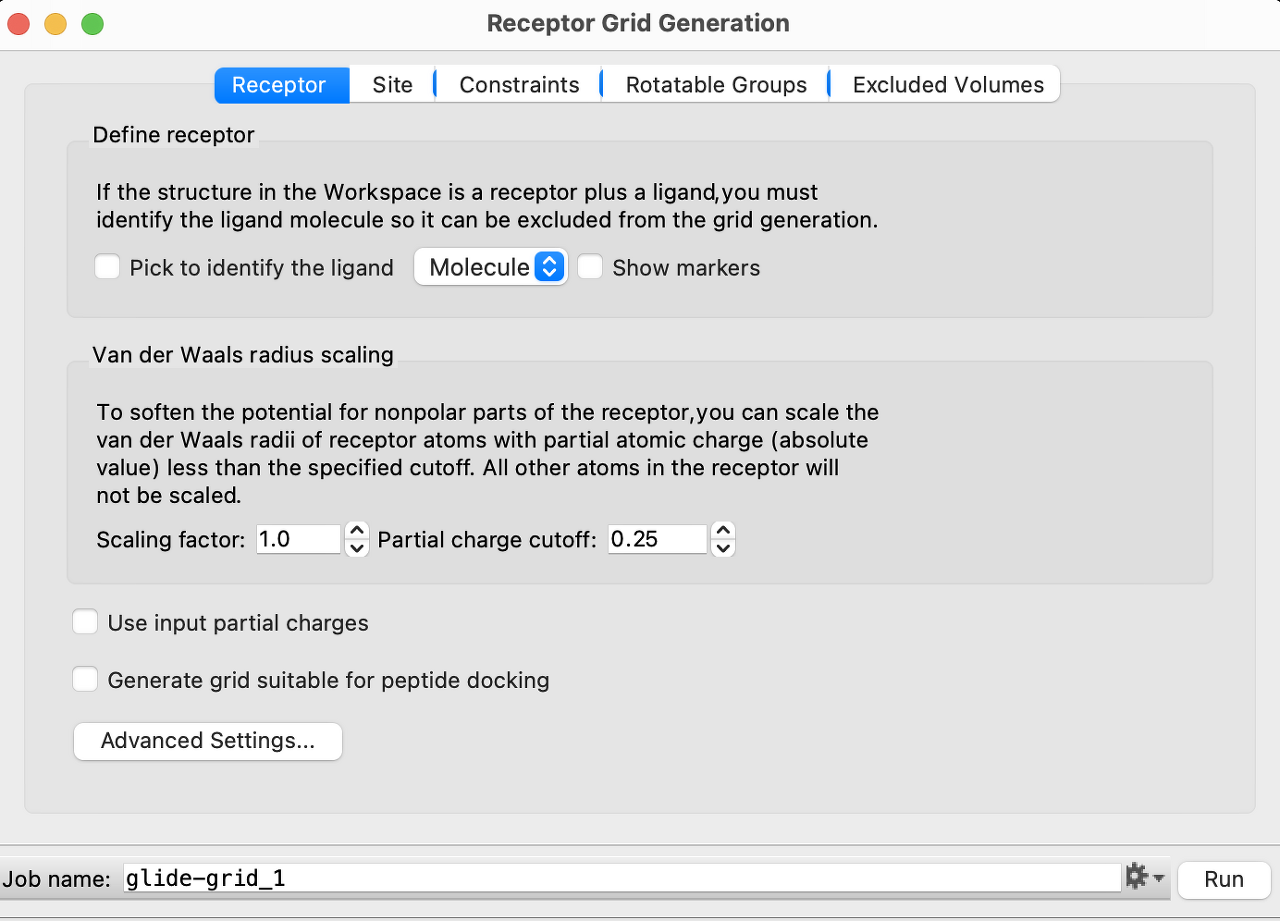Open the Advanced Settings dialog
Screen dimensions: 1280x921
coord(207,741)
